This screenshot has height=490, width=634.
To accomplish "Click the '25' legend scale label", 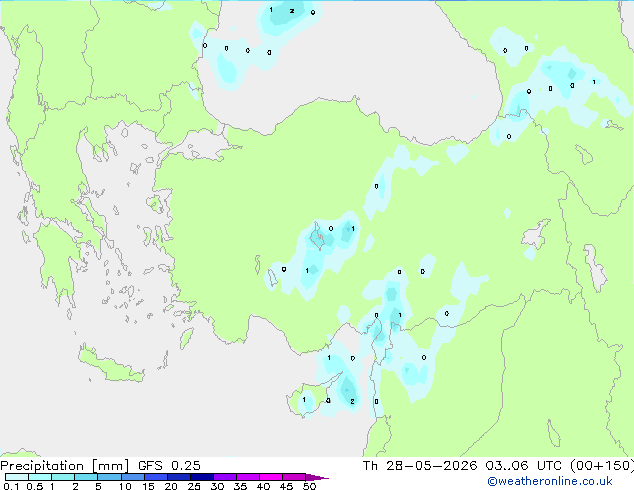I will 194,486.
